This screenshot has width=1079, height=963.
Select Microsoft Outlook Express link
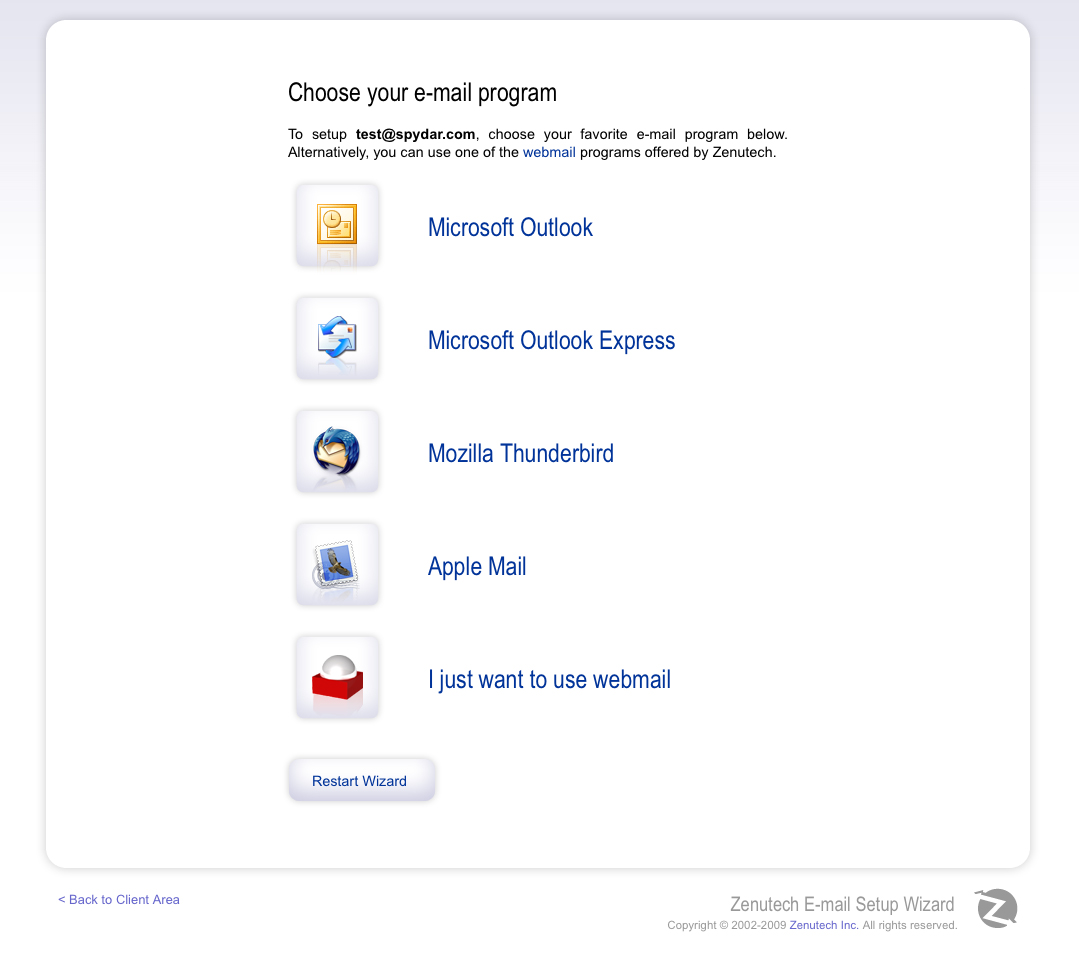tap(551, 341)
